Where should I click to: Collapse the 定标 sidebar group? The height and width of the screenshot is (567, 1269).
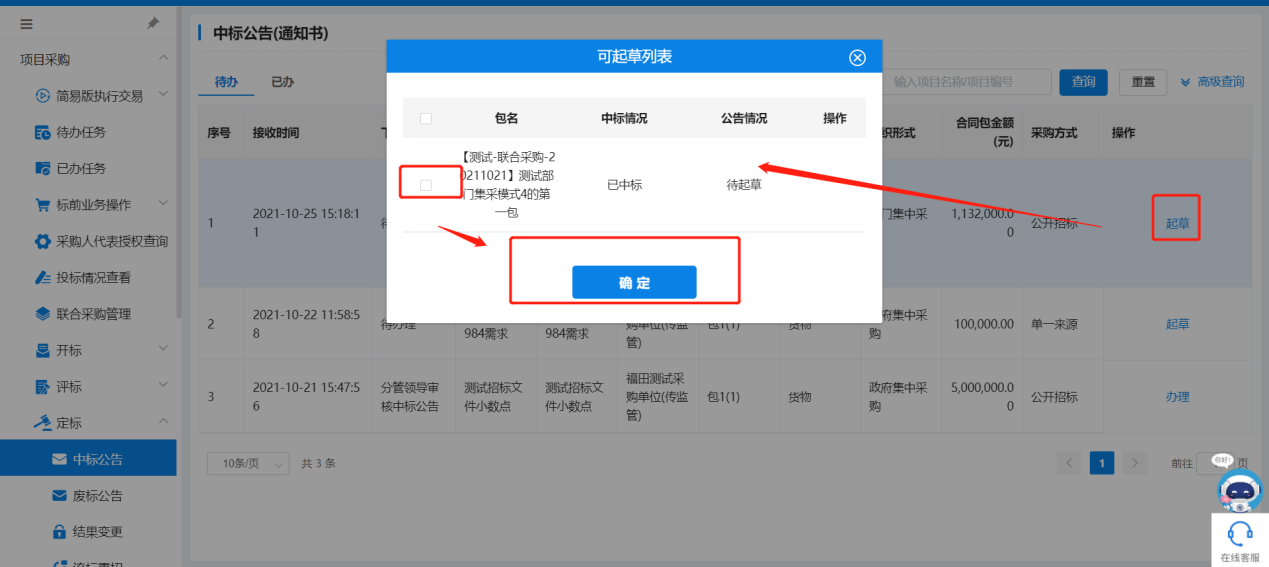tap(163, 422)
